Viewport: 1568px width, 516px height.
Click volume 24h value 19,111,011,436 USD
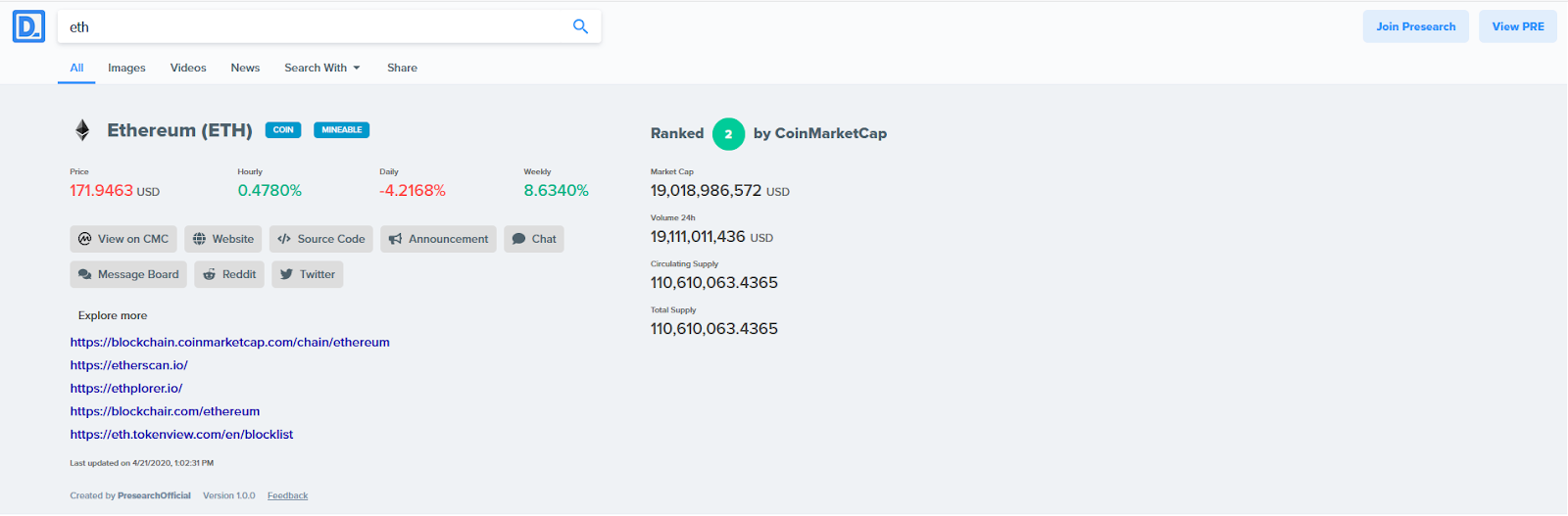(712, 237)
